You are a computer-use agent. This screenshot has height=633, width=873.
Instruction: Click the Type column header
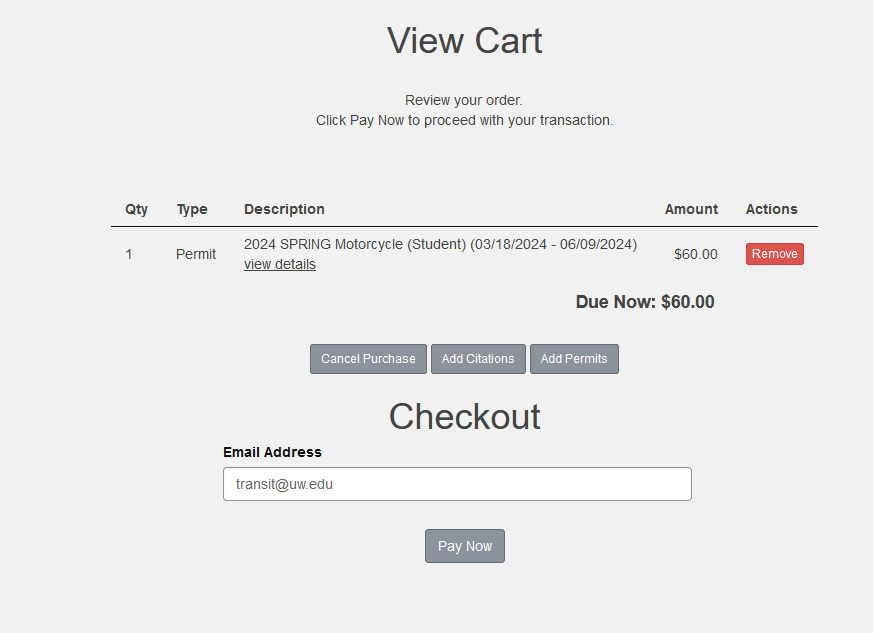click(x=192, y=209)
